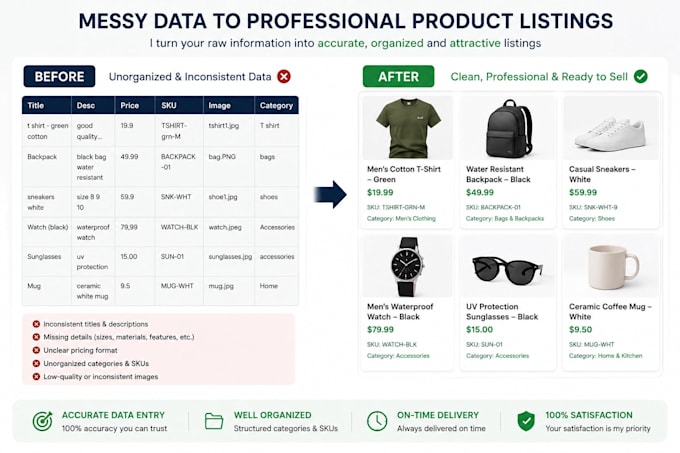The width and height of the screenshot is (680, 453).
Task: Click the target icon next to Accurate Data Entry
Action: (x=42, y=421)
